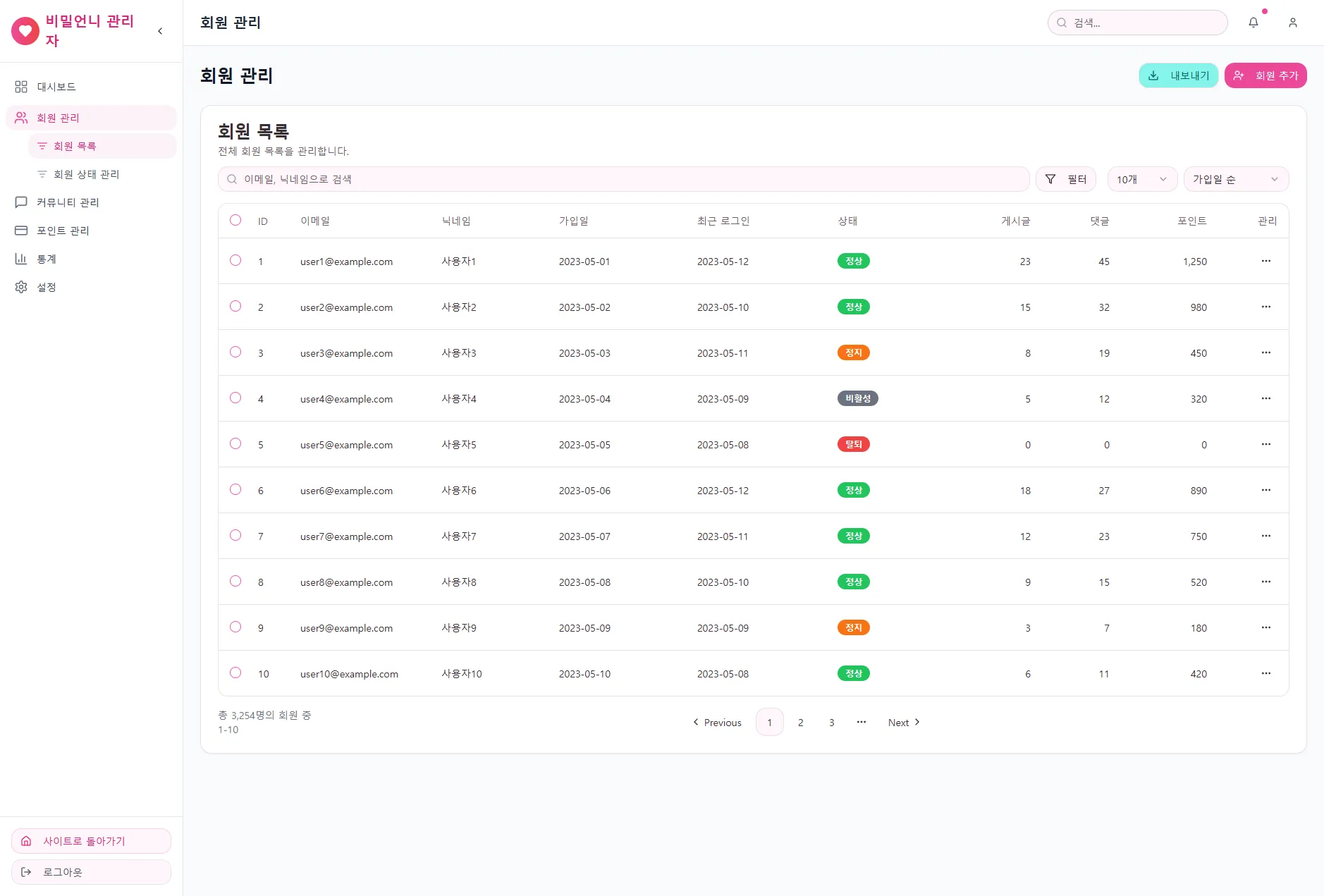Go to the Previous page

click(717, 722)
